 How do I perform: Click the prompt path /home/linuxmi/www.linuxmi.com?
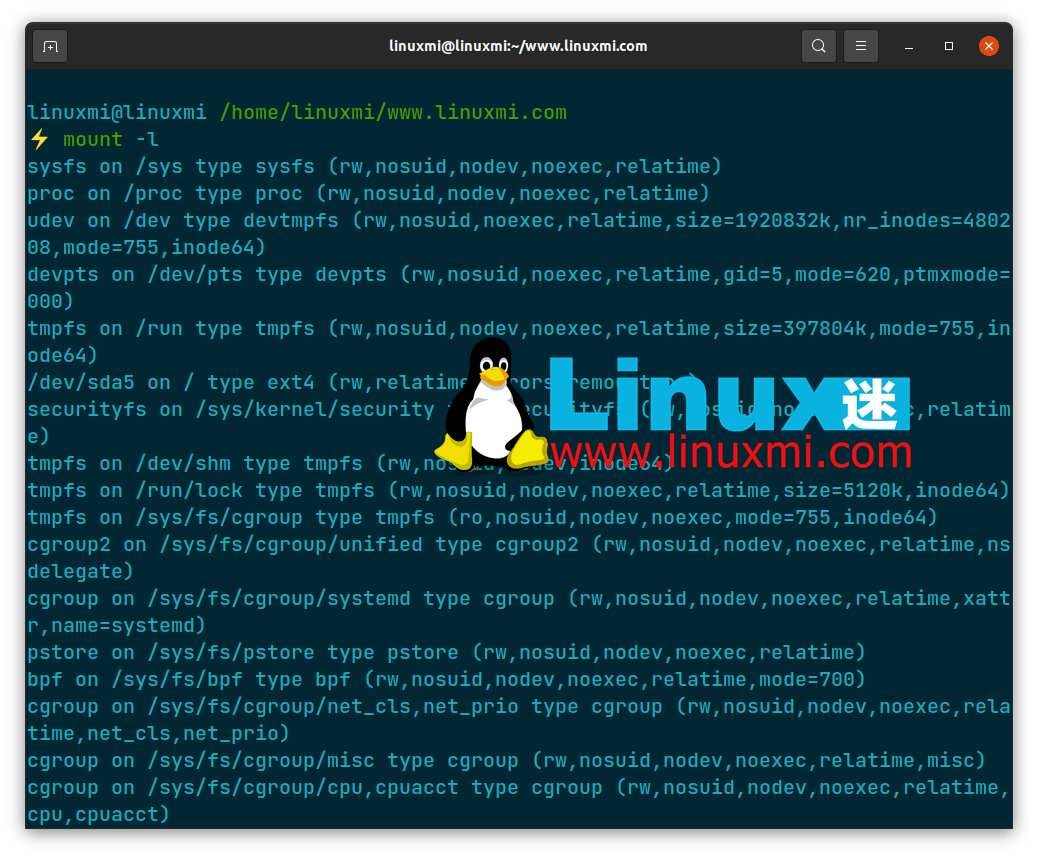(x=393, y=113)
